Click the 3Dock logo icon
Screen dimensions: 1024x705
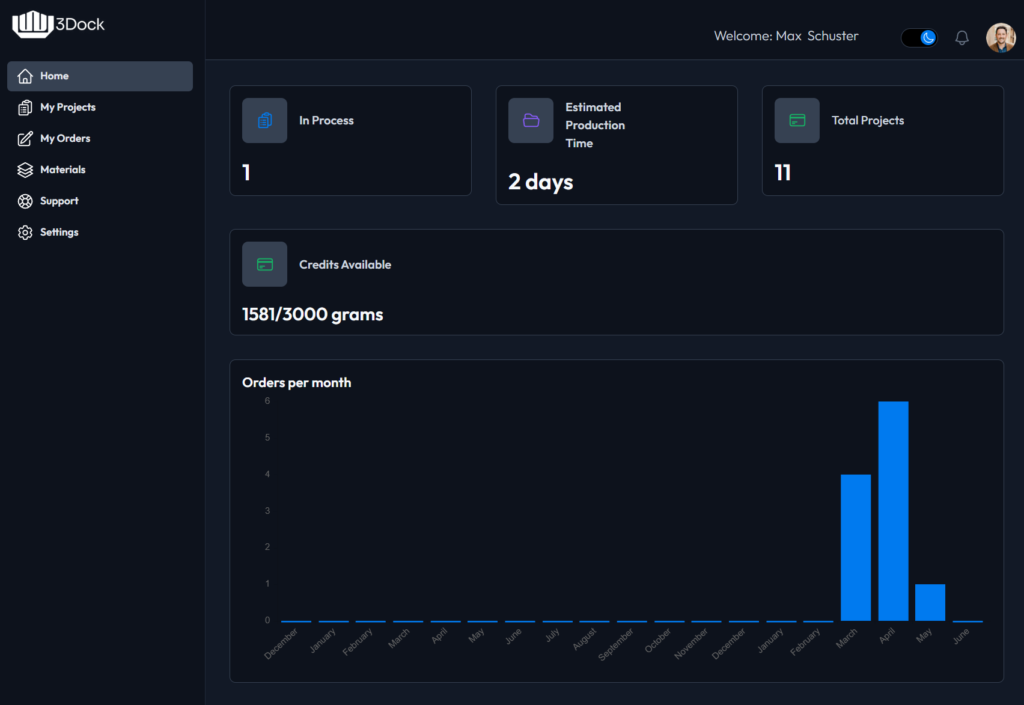click(31, 24)
